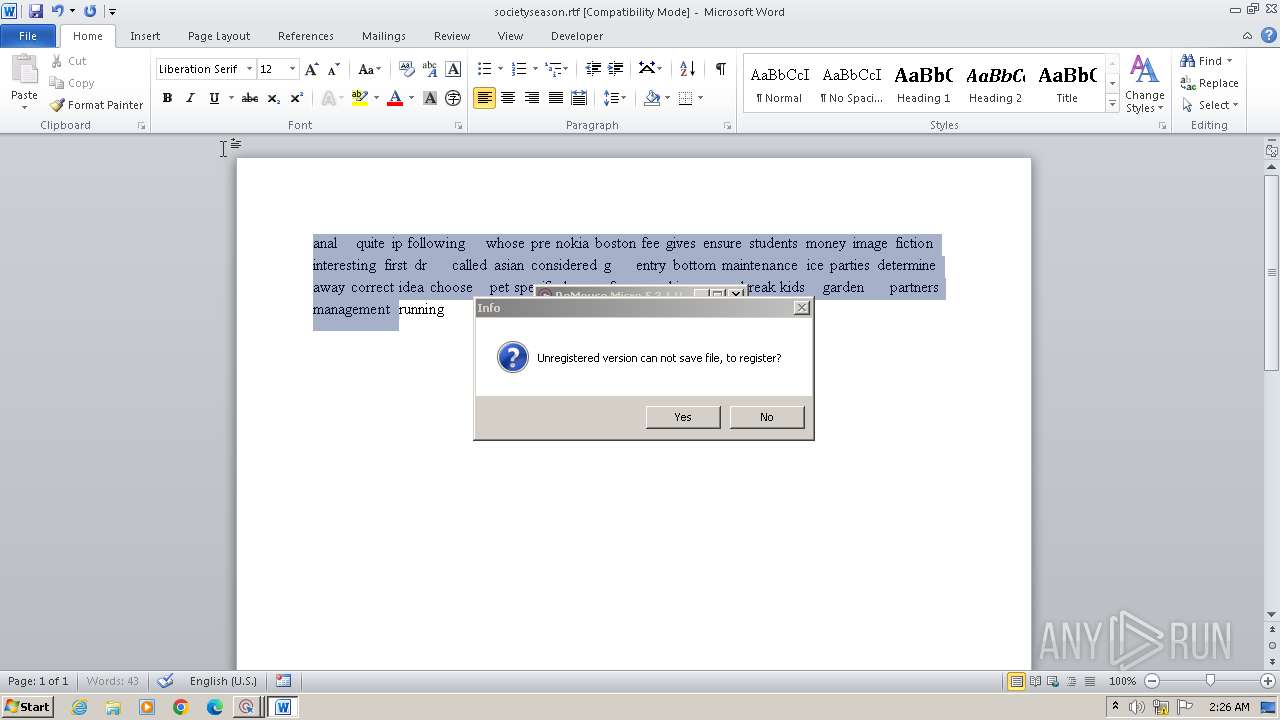Image resolution: width=1280 pixels, height=720 pixels.
Task: Open numbering list dropdown arrow
Action: click(x=536, y=69)
